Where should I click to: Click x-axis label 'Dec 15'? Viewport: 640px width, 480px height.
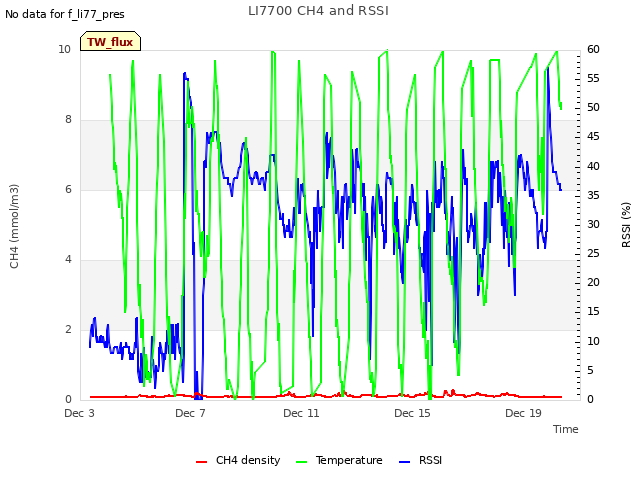click(412, 413)
